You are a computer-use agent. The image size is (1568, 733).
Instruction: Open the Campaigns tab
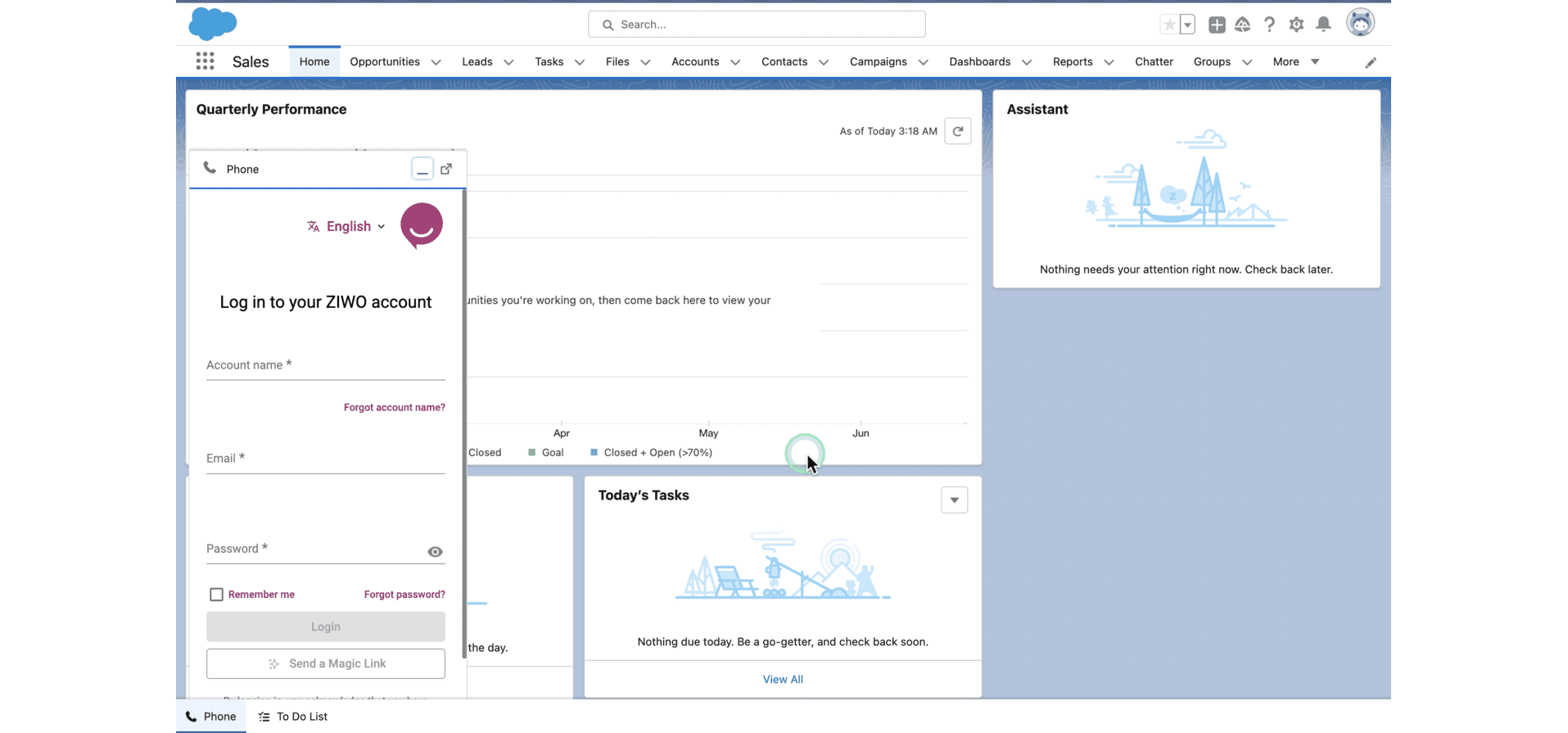[x=879, y=61]
